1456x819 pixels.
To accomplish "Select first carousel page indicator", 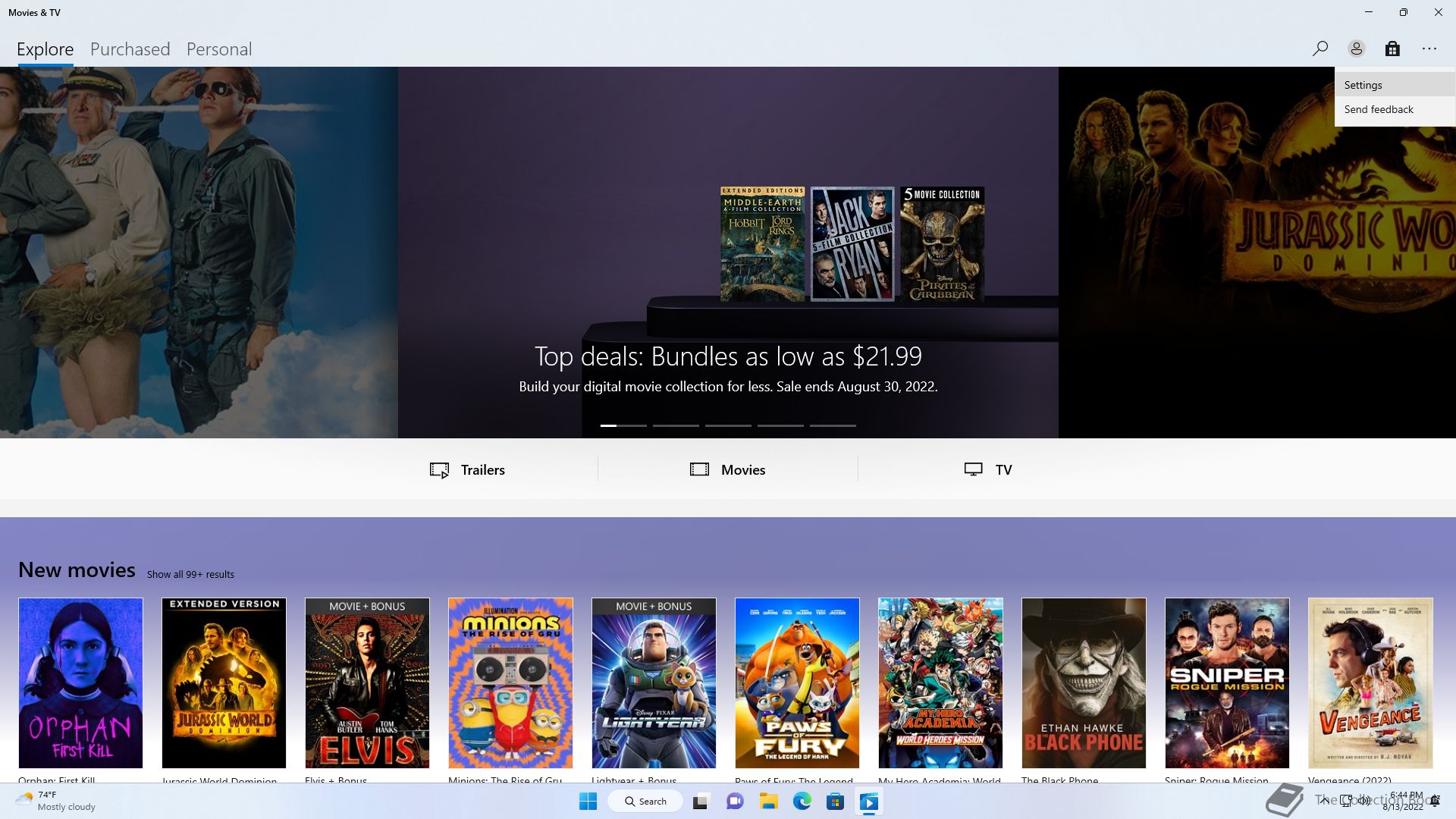I will click(x=623, y=425).
